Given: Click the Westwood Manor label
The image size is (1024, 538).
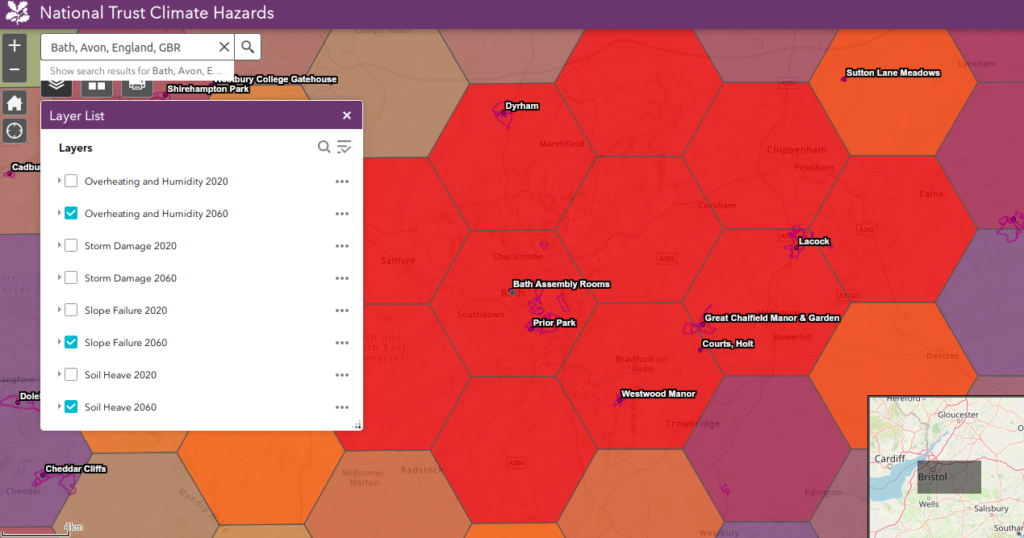Looking at the screenshot, I should pos(658,394).
